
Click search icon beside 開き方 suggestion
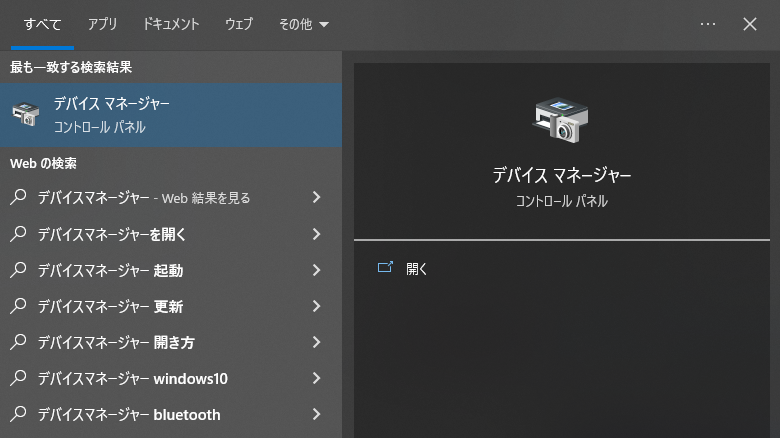coord(18,342)
